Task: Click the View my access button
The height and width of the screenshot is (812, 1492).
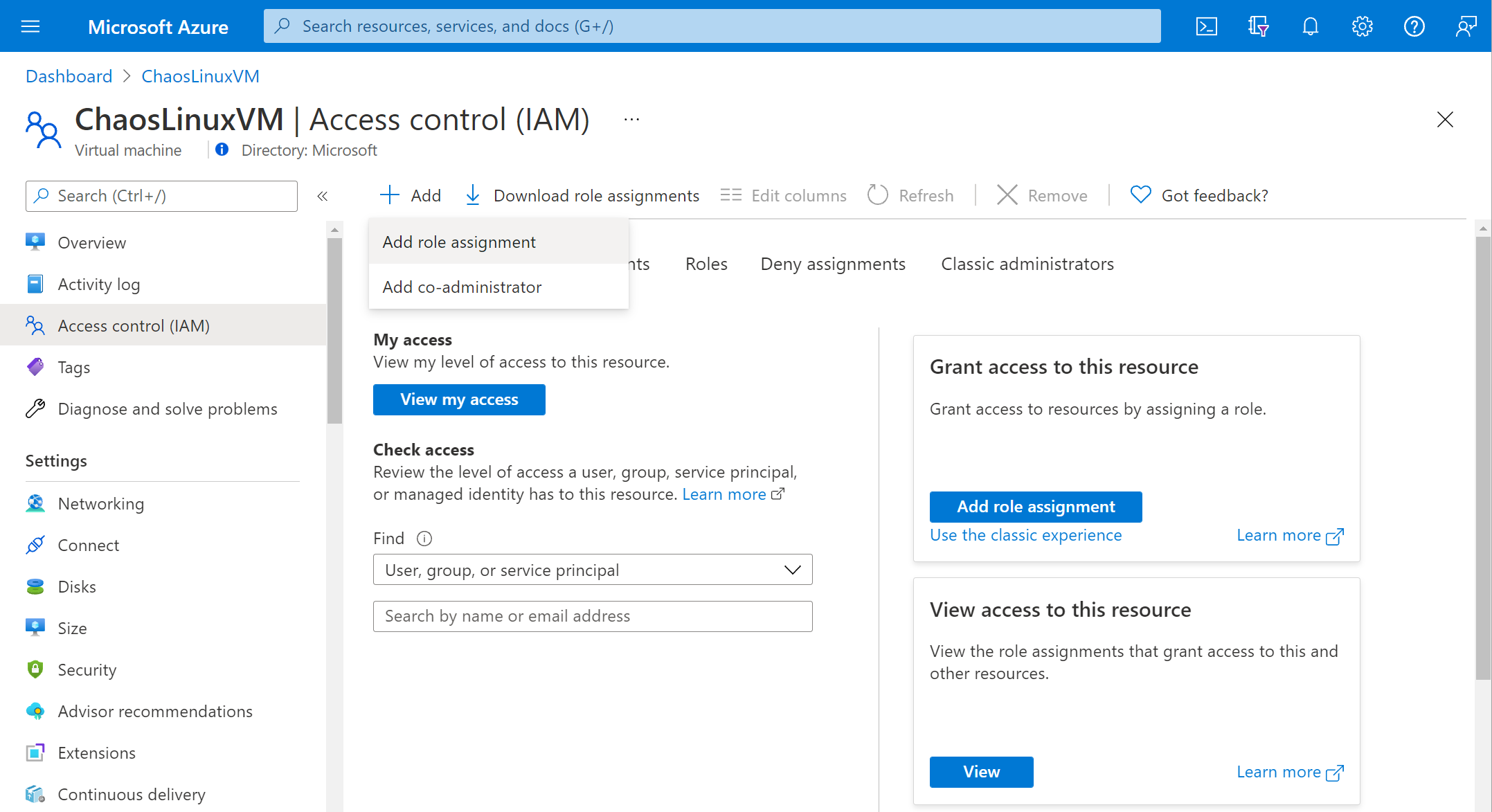Action: [x=459, y=400]
